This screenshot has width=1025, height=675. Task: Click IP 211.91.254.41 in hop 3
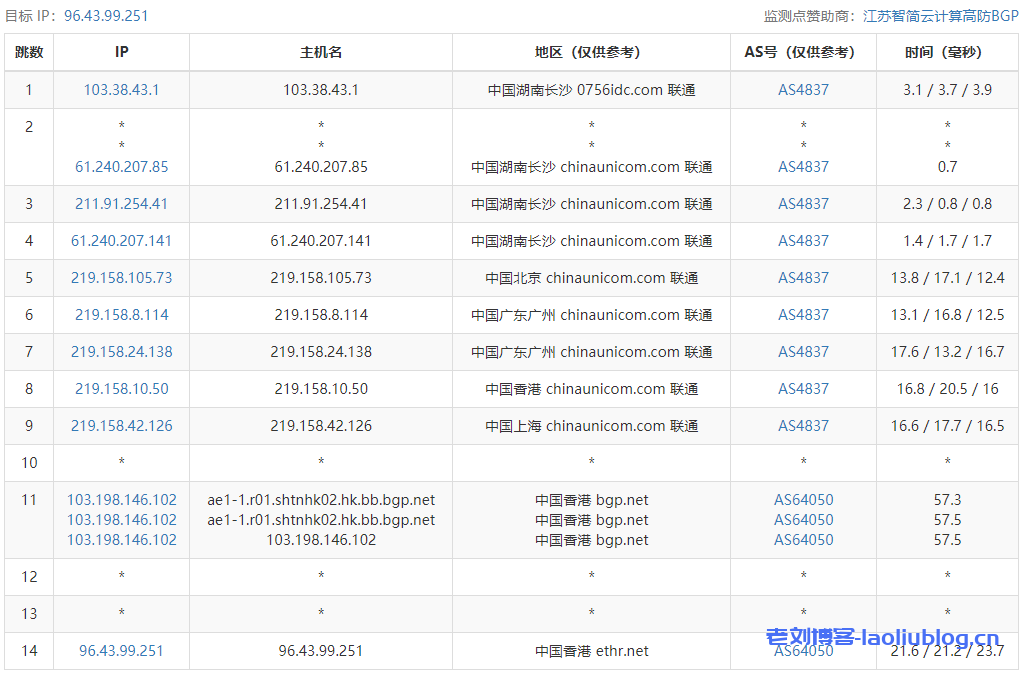121,204
